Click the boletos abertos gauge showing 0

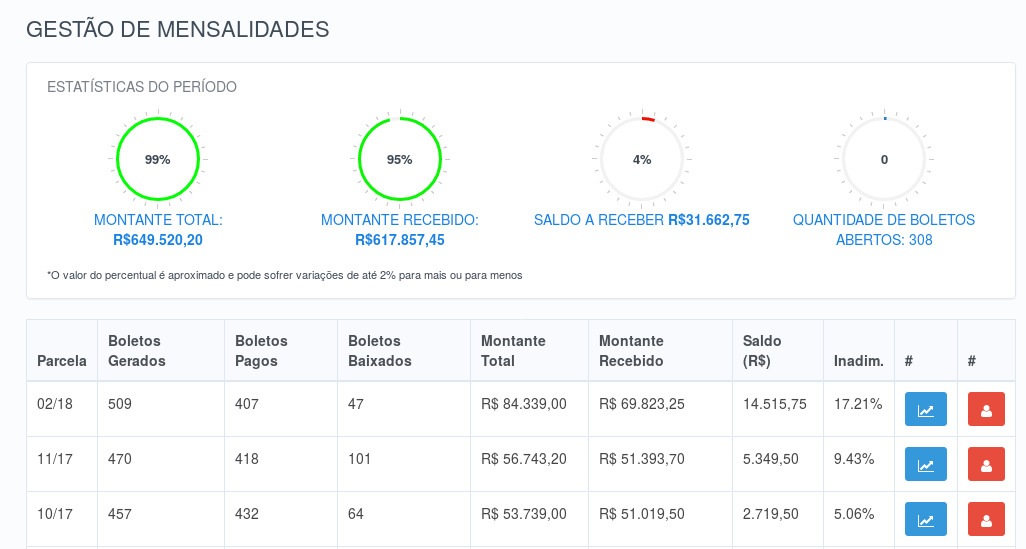click(x=884, y=159)
